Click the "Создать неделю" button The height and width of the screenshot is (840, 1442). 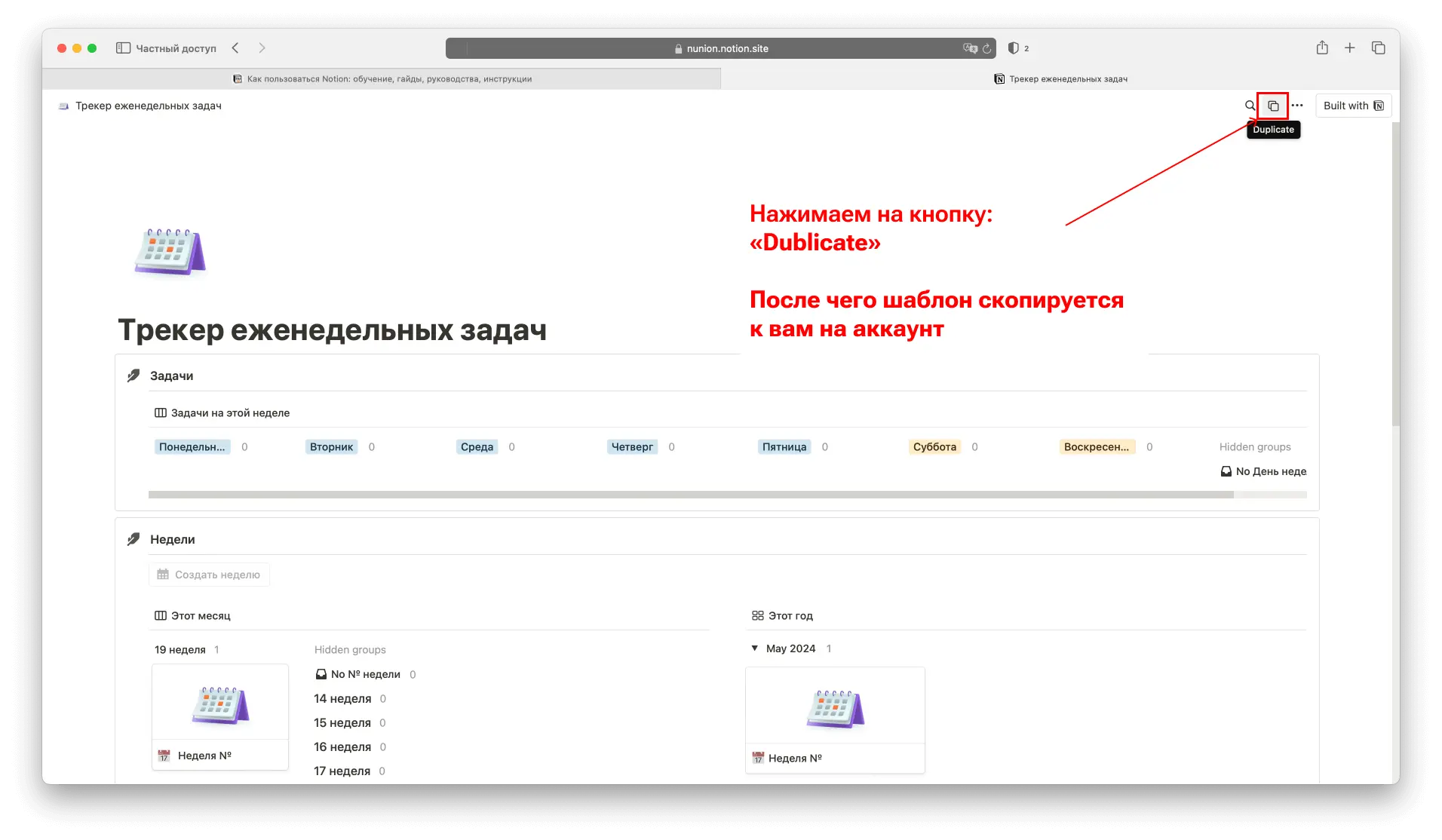pos(208,574)
